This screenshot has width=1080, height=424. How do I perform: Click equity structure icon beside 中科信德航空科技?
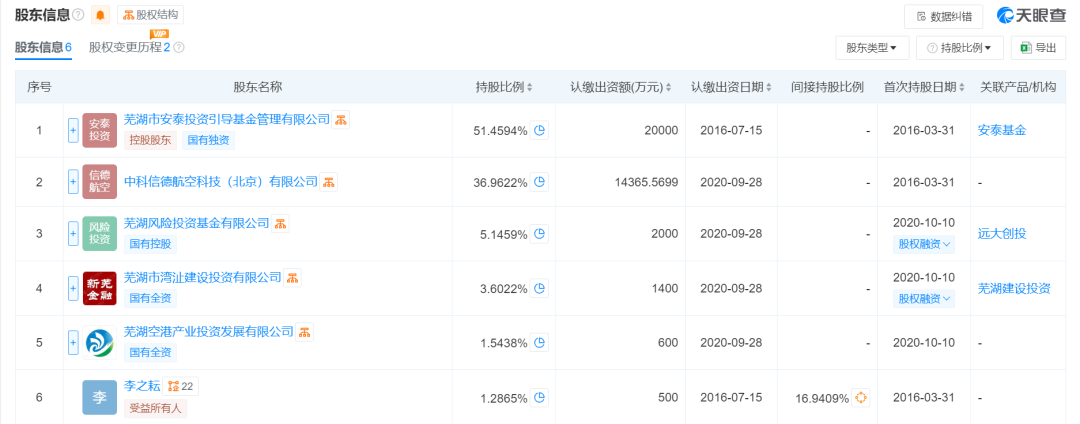pyautogui.click(x=329, y=182)
